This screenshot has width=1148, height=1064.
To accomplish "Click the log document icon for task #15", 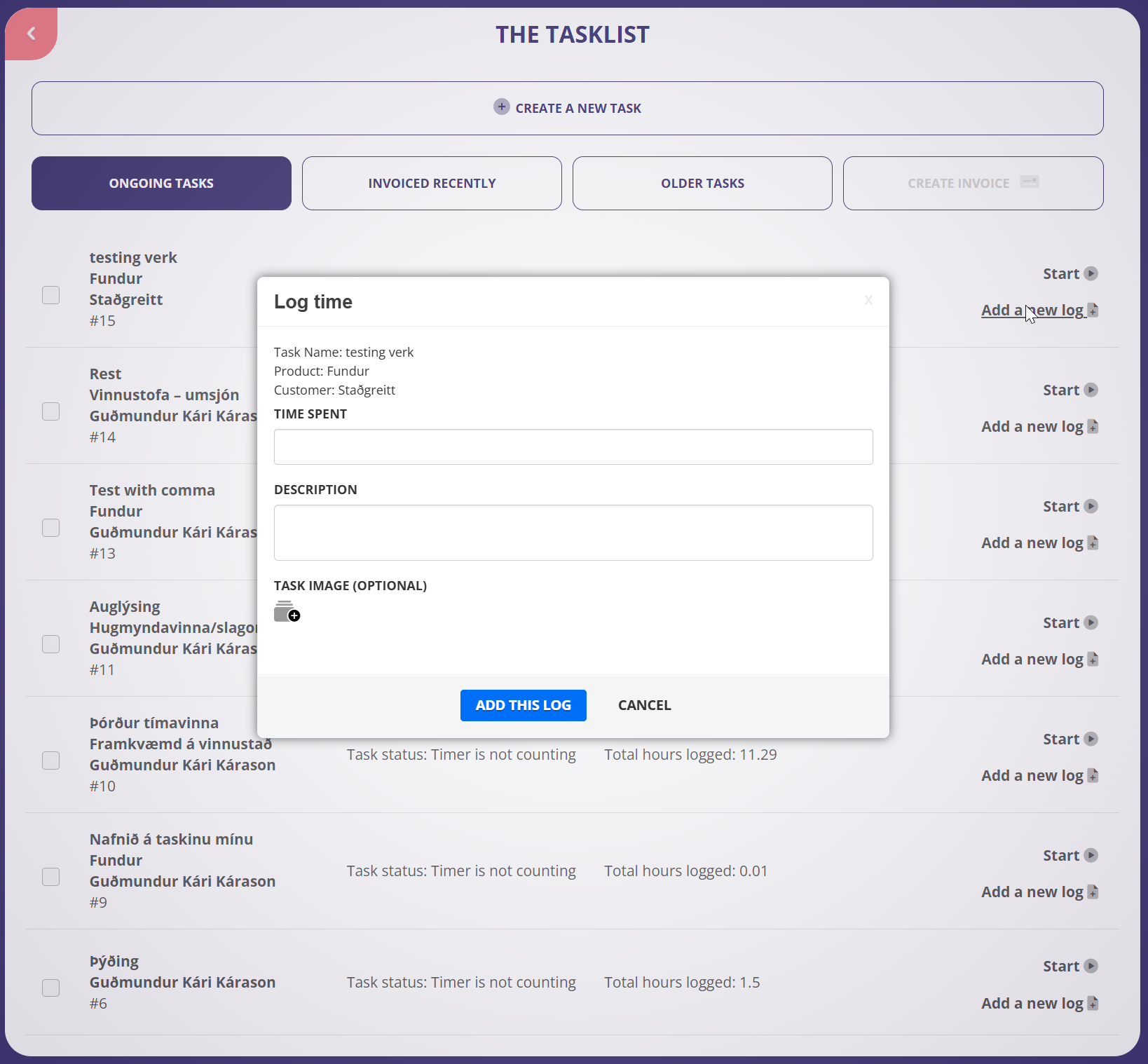I will (1093, 311).
